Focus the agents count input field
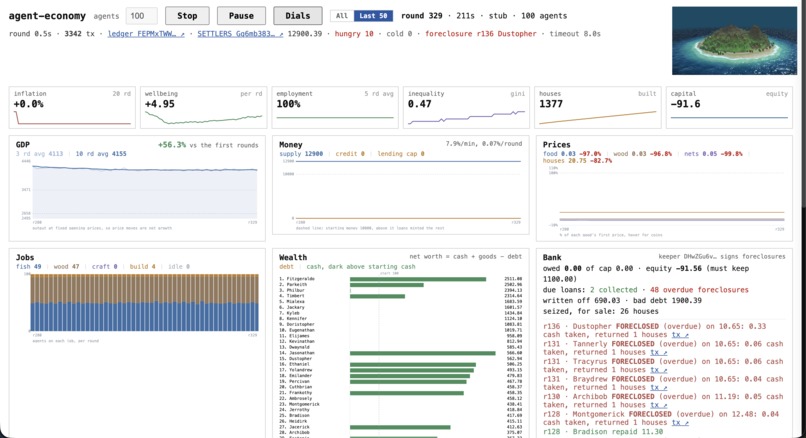Screen dimensions: 806x438 point(141,16)
